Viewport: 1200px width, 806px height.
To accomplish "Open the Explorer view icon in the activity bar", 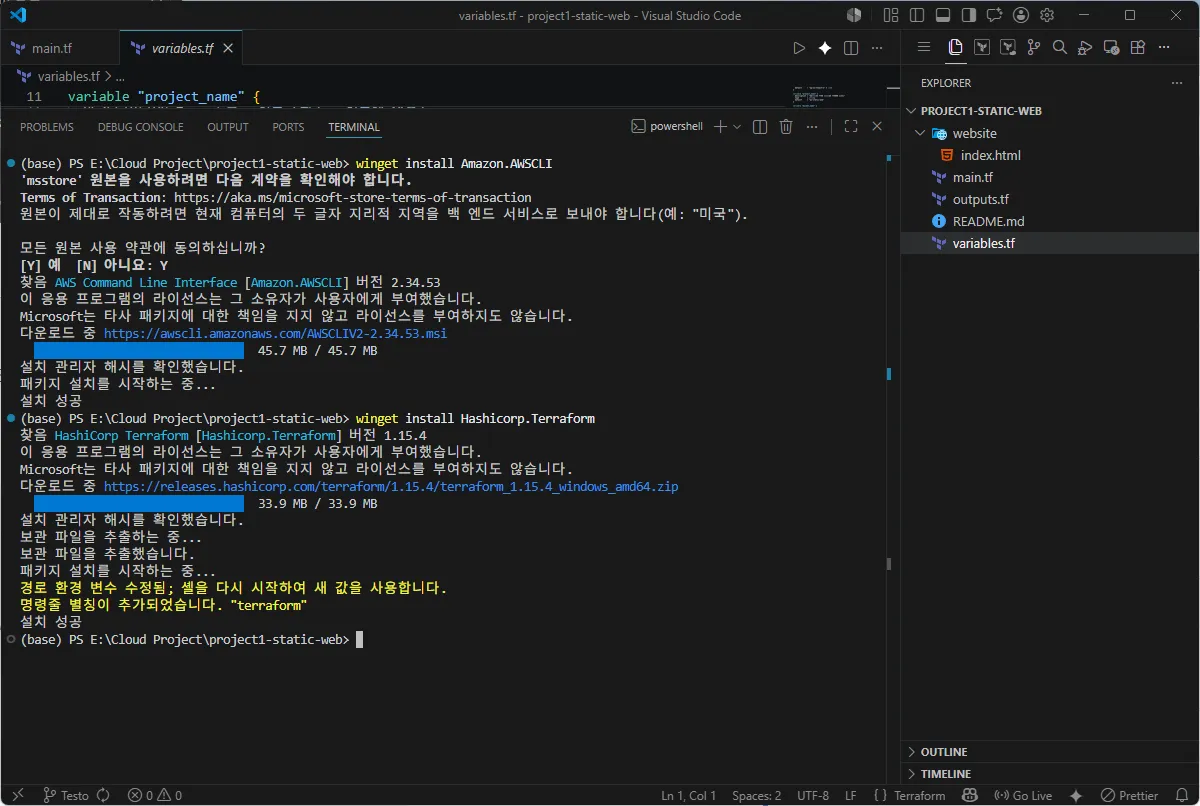I will pyautogui.click(x=956, y=47).
